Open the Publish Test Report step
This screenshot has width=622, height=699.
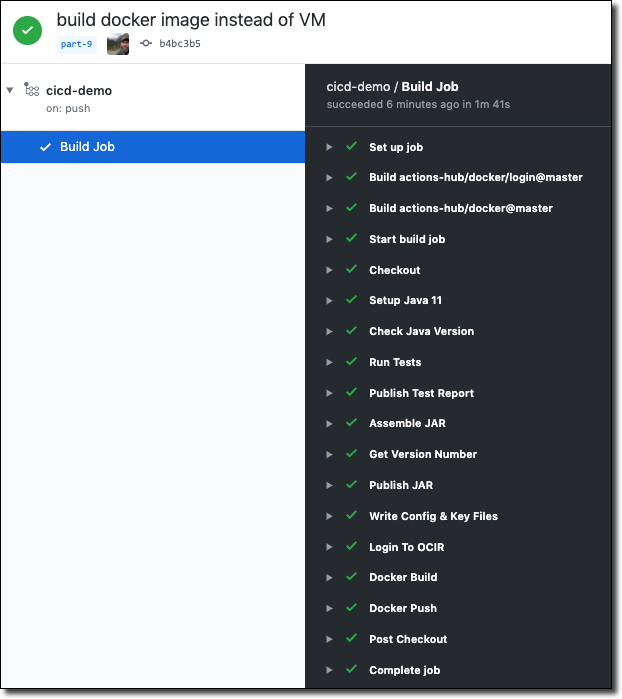[x=421, y=393]
